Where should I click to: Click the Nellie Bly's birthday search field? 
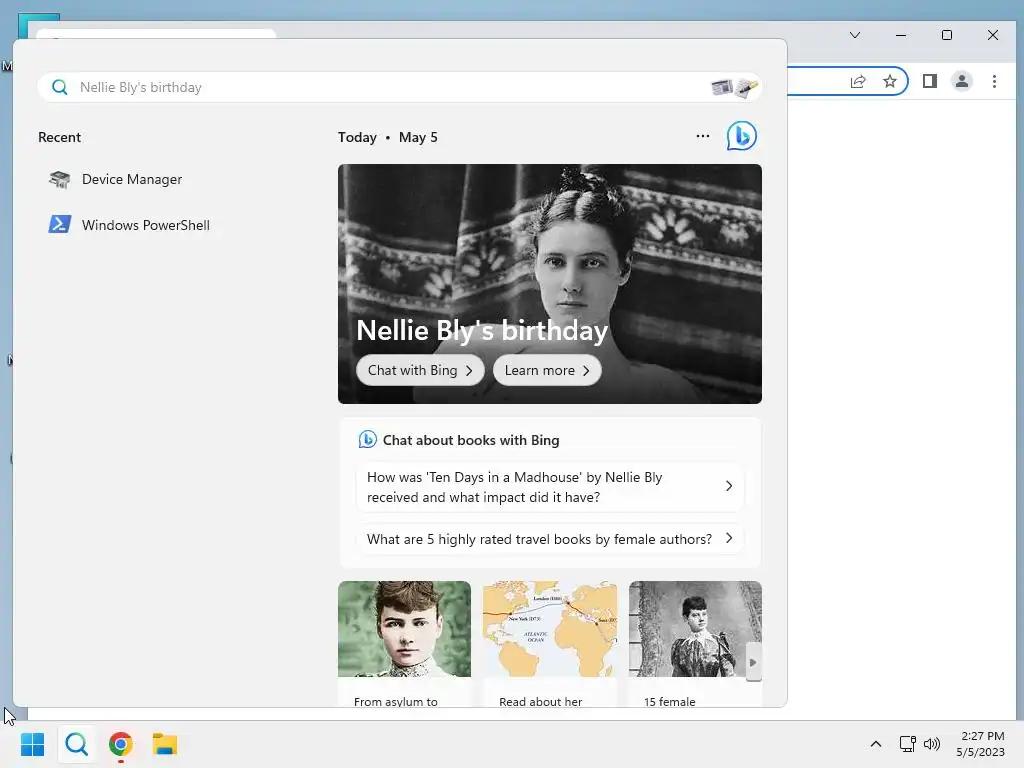400,87
